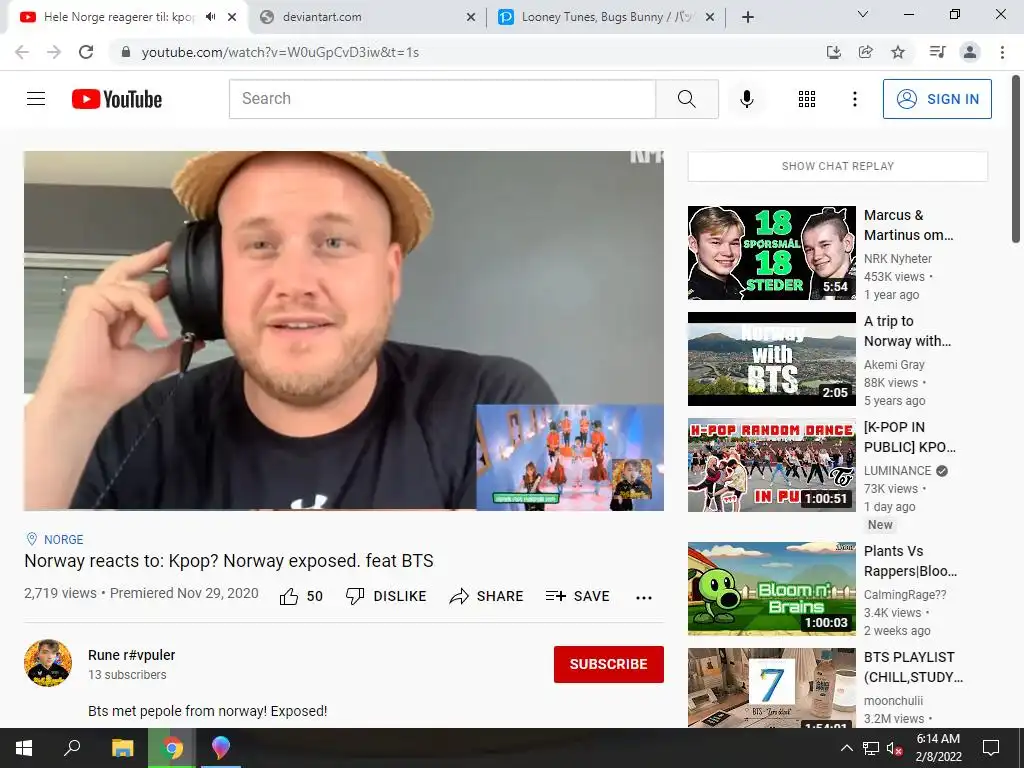Screen dimensions: 1024x768
Task: Click the page vertical scrollbar
Action: (1016, 159)
